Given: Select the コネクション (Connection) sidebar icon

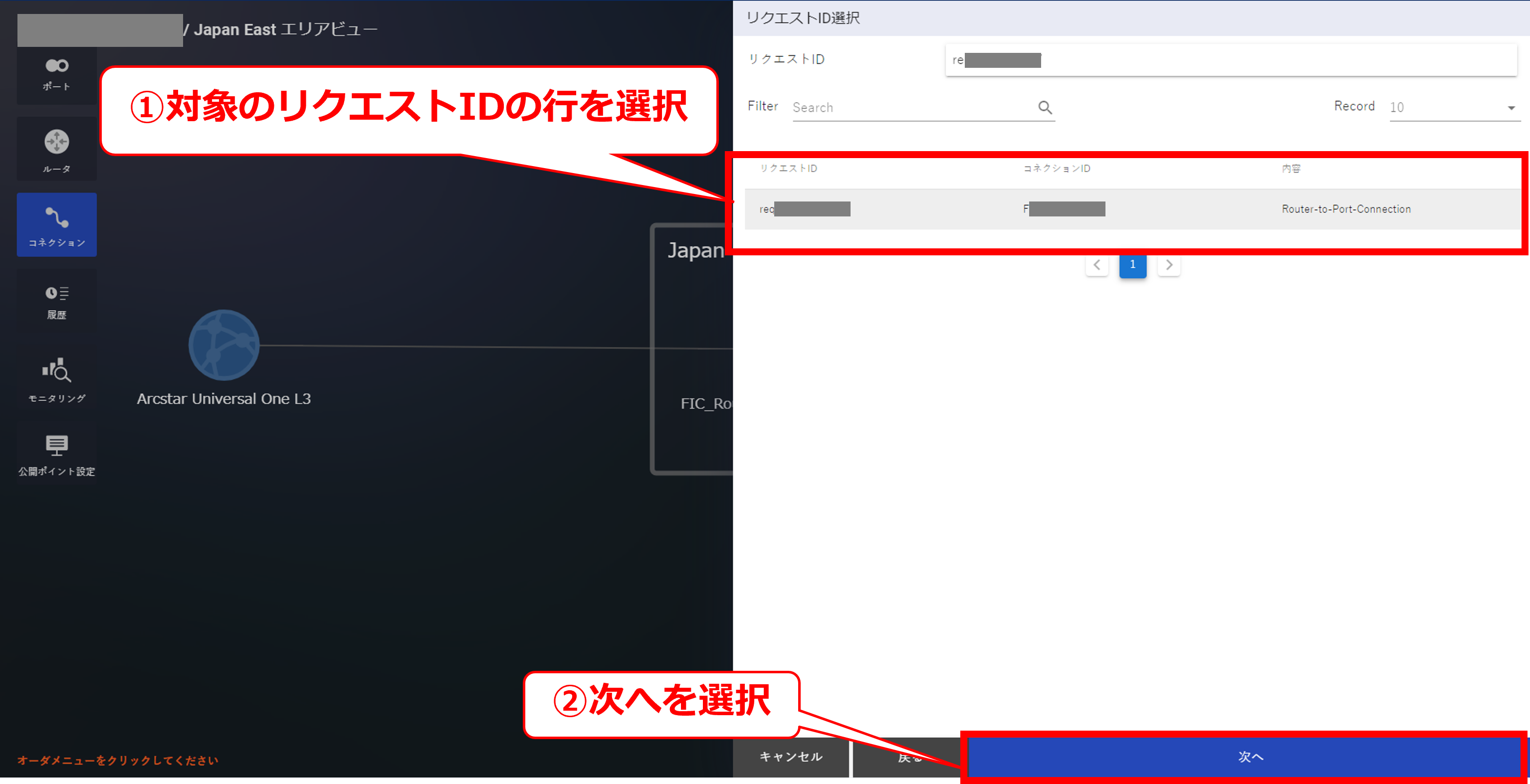Looking at the screenshot, I should coord(56,224).
